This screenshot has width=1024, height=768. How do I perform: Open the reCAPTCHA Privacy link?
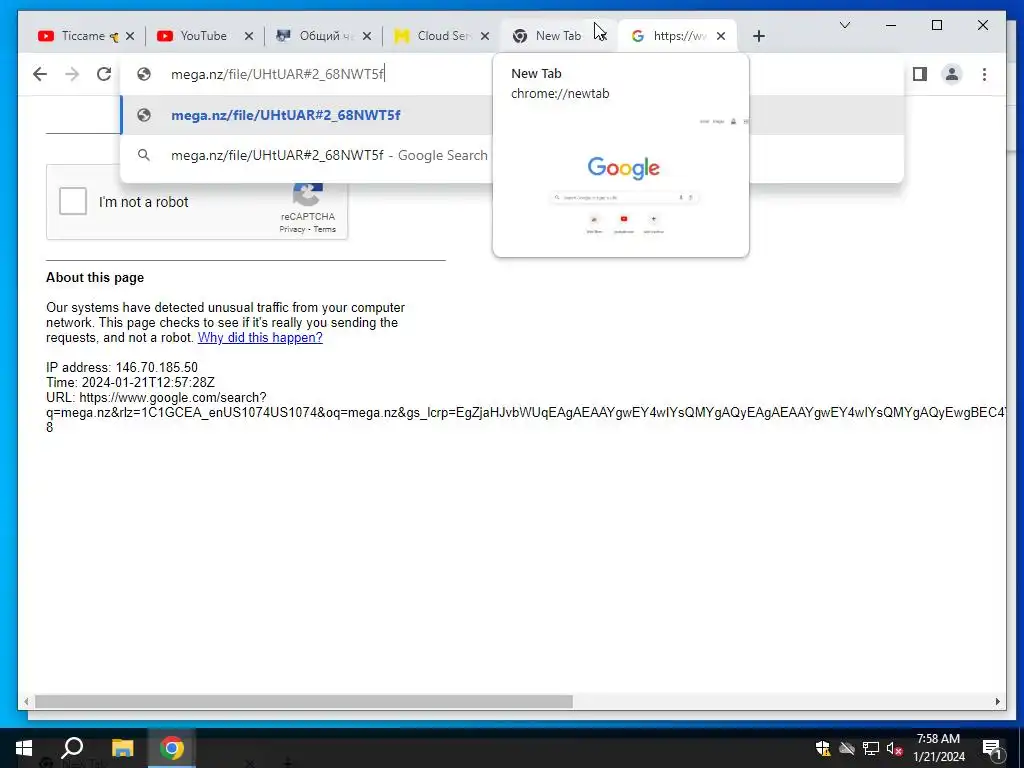(x=292, y=229)
